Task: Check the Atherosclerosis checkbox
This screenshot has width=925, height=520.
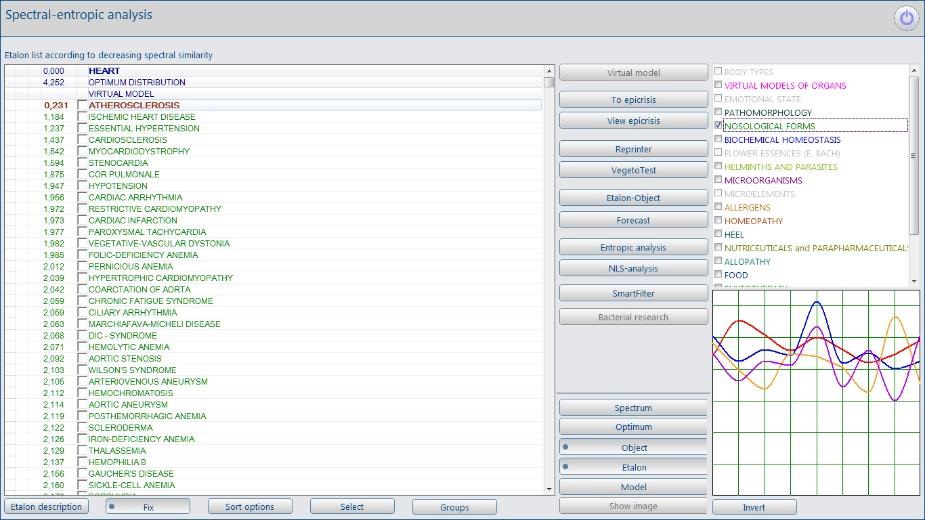Action: click(83, 105)
